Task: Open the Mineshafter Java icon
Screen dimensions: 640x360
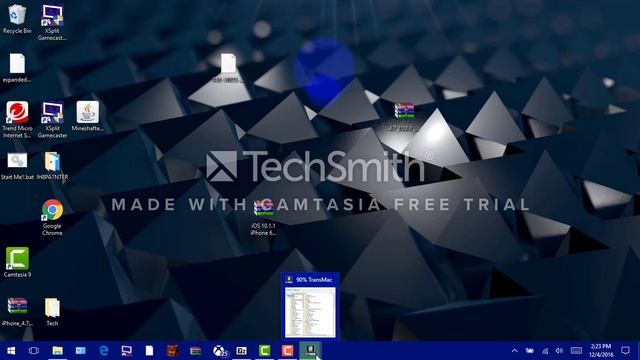Action: tap(87, 116)
